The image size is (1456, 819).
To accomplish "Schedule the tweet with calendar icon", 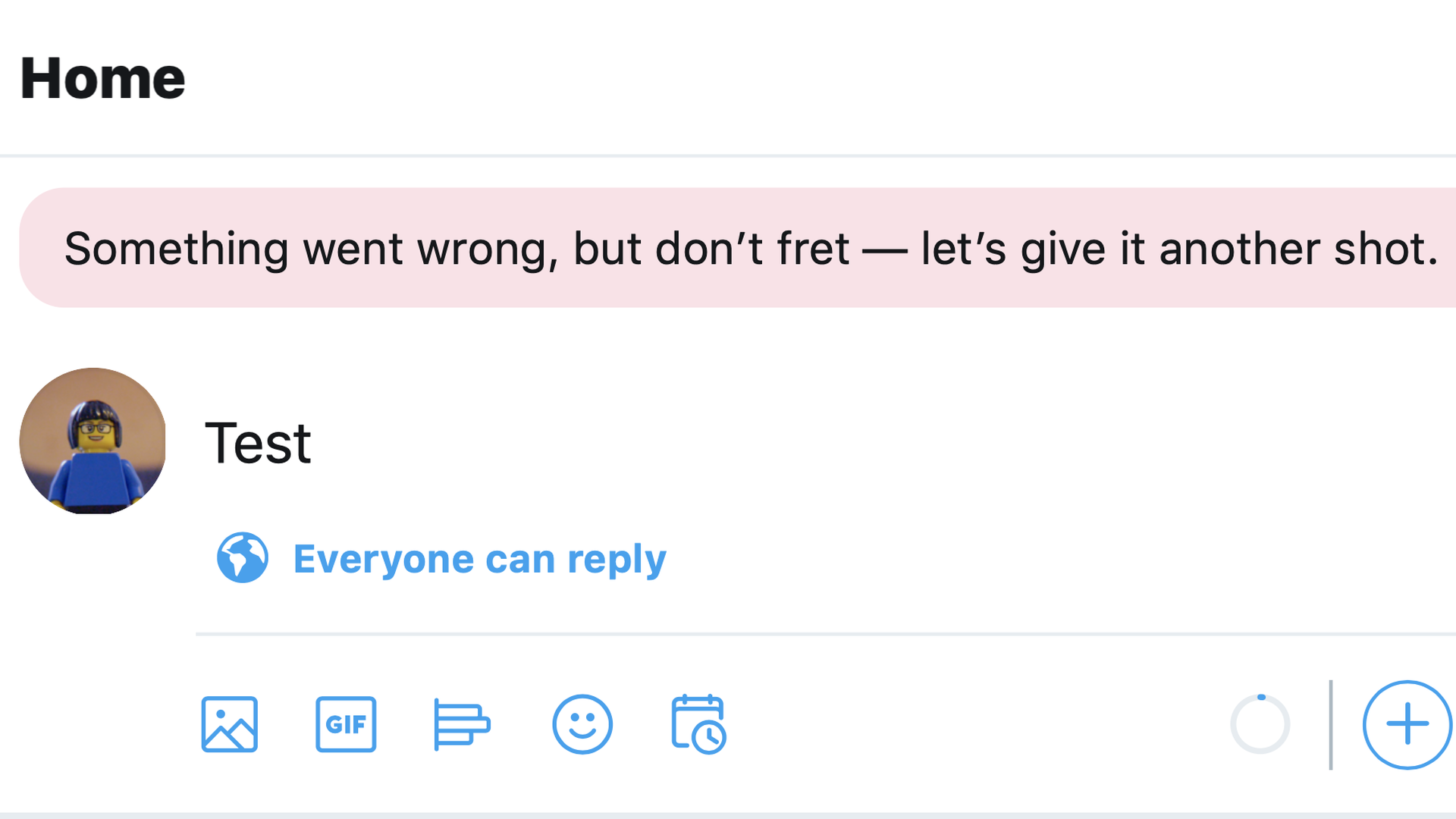I will pyautogui.click(x=698, y=724).
